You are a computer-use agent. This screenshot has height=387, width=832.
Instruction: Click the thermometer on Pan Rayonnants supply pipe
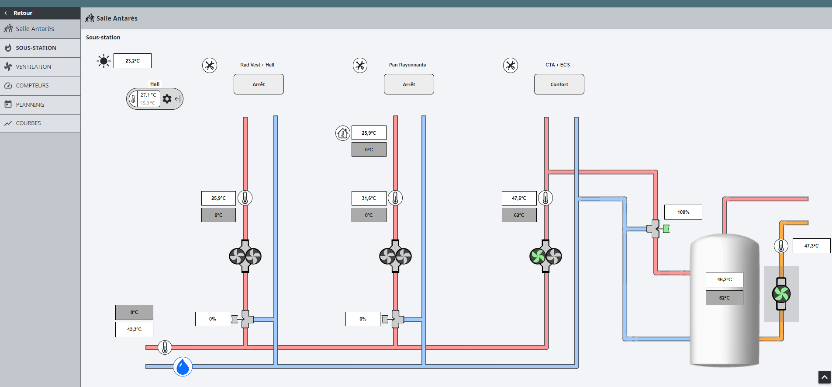[395, 198]
